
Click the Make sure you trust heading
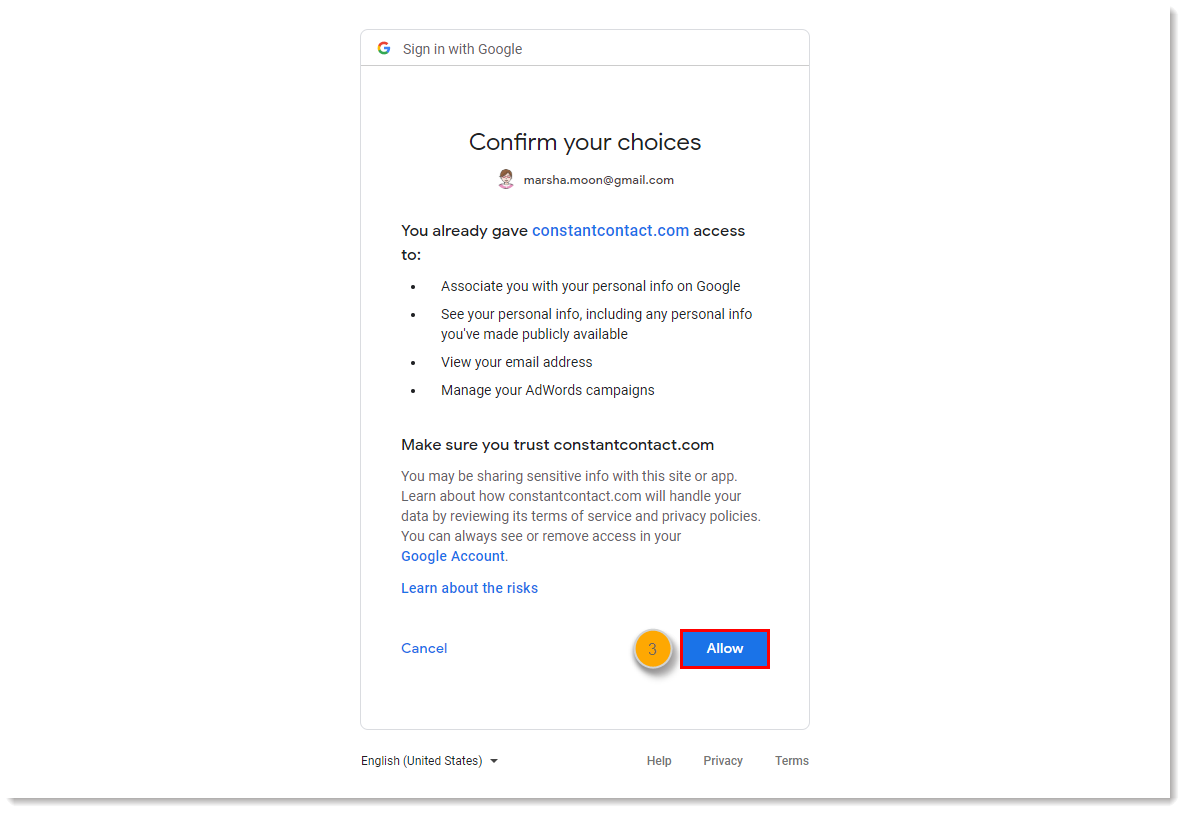tap(557, 445)
